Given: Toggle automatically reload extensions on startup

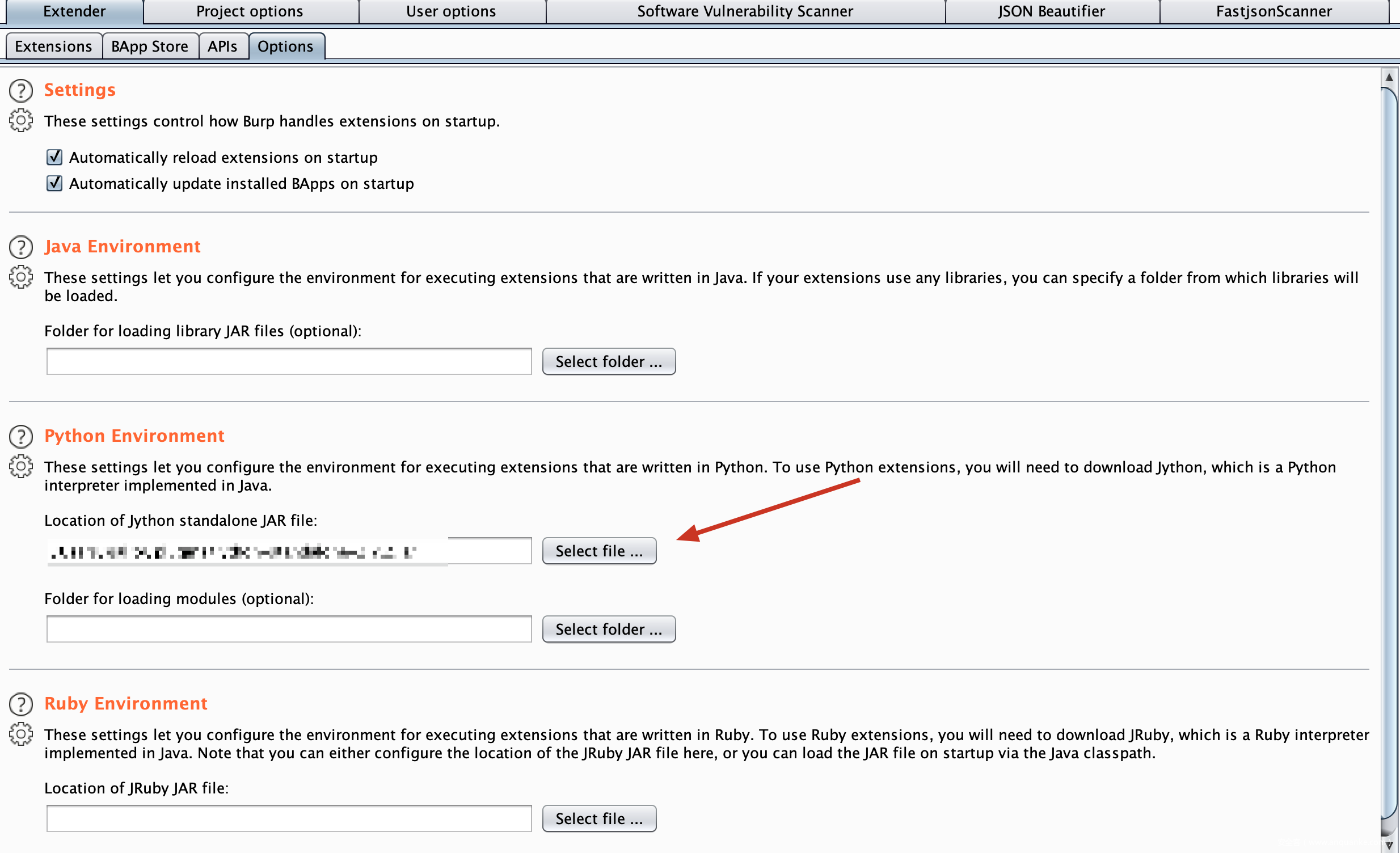Looking at the screenshot, I should (x=54, y=157).
